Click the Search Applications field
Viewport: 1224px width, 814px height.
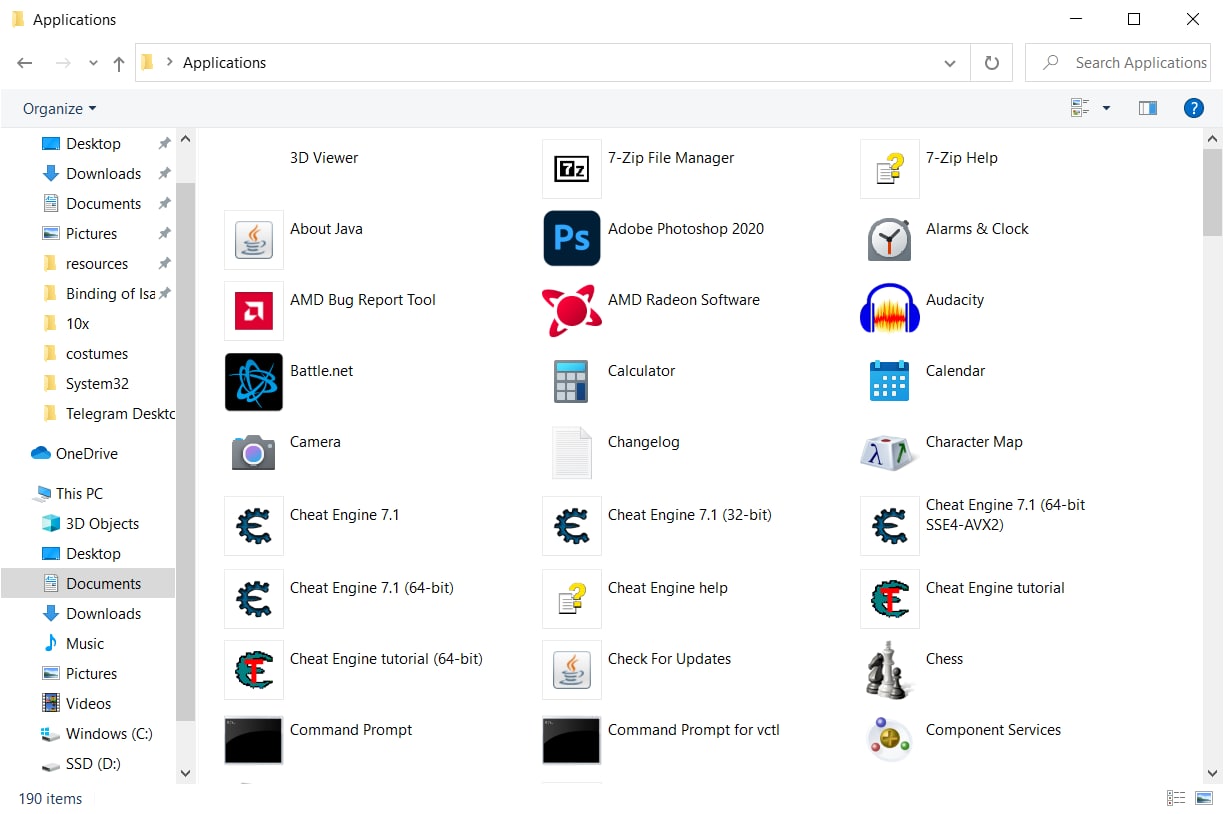(x=1118, y=63)
